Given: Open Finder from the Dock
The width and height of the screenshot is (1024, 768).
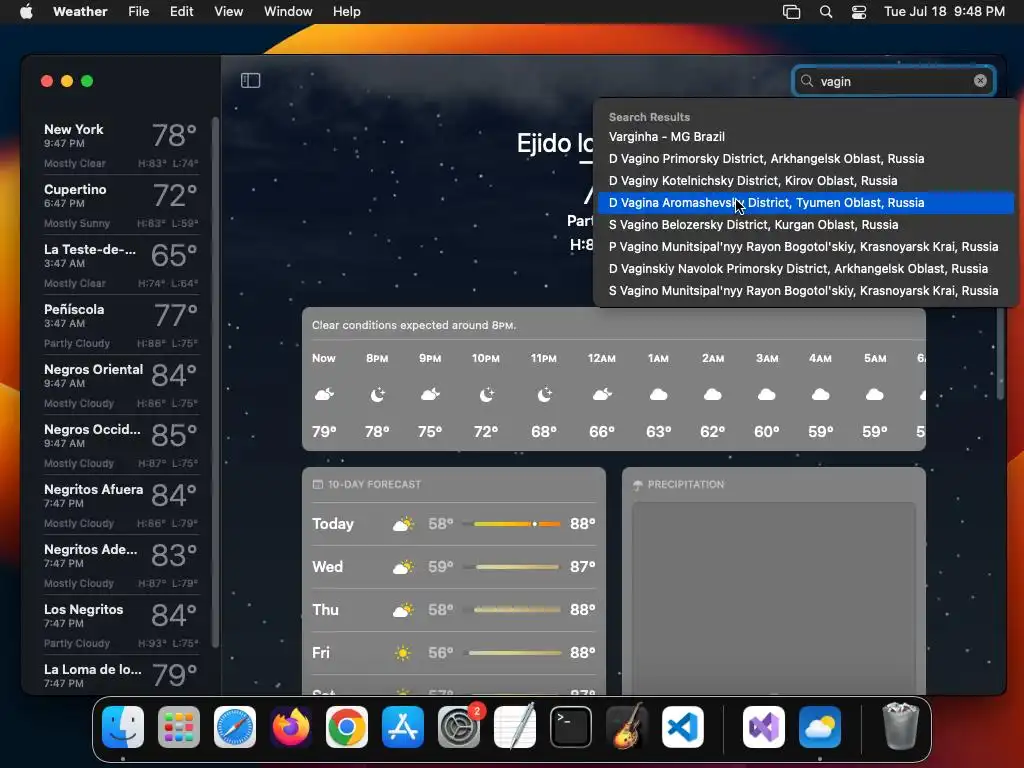Looking at the screenshot, I should click(x=123, y=727).
